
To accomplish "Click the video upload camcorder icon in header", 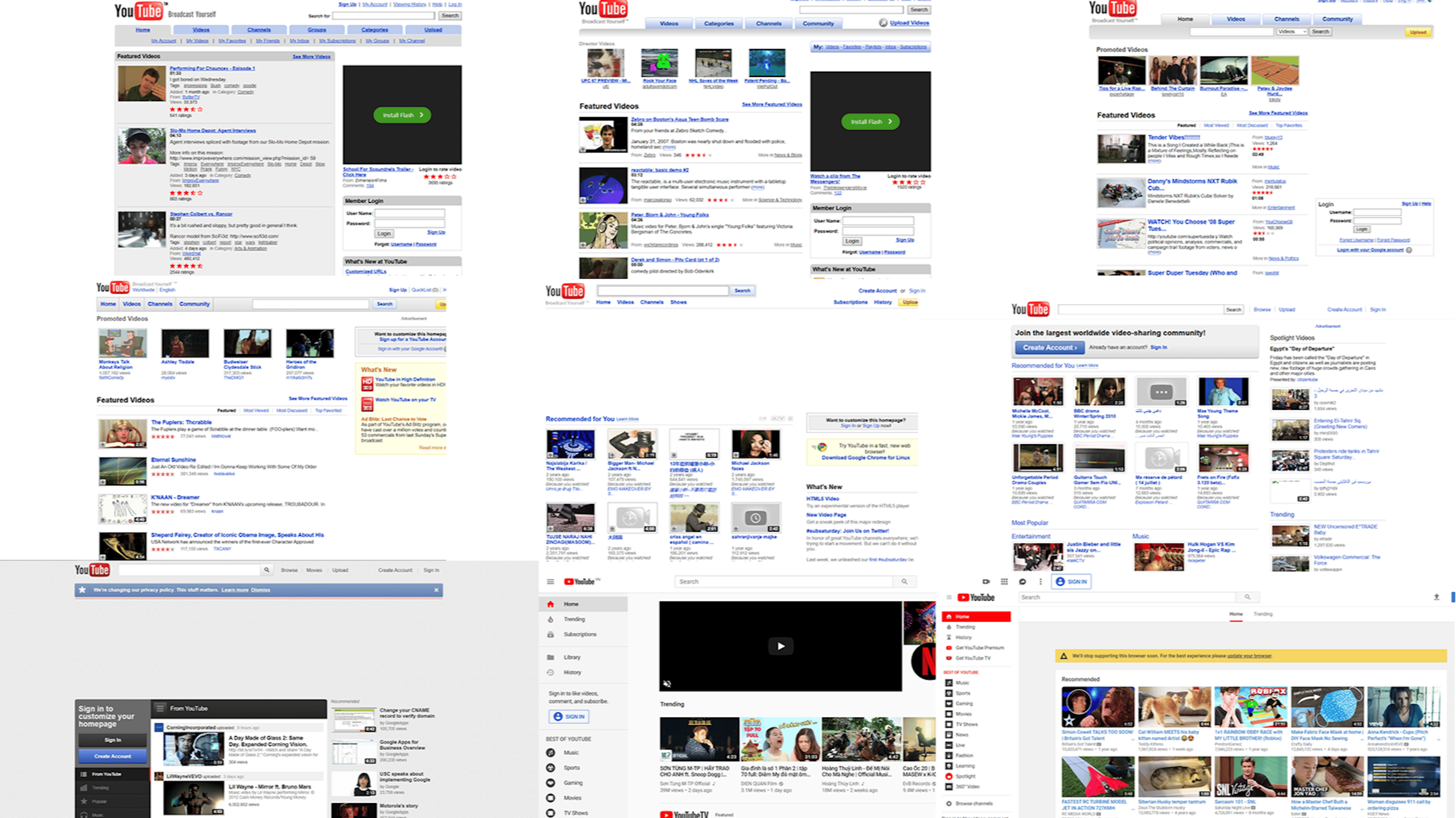I will (986, 581).
